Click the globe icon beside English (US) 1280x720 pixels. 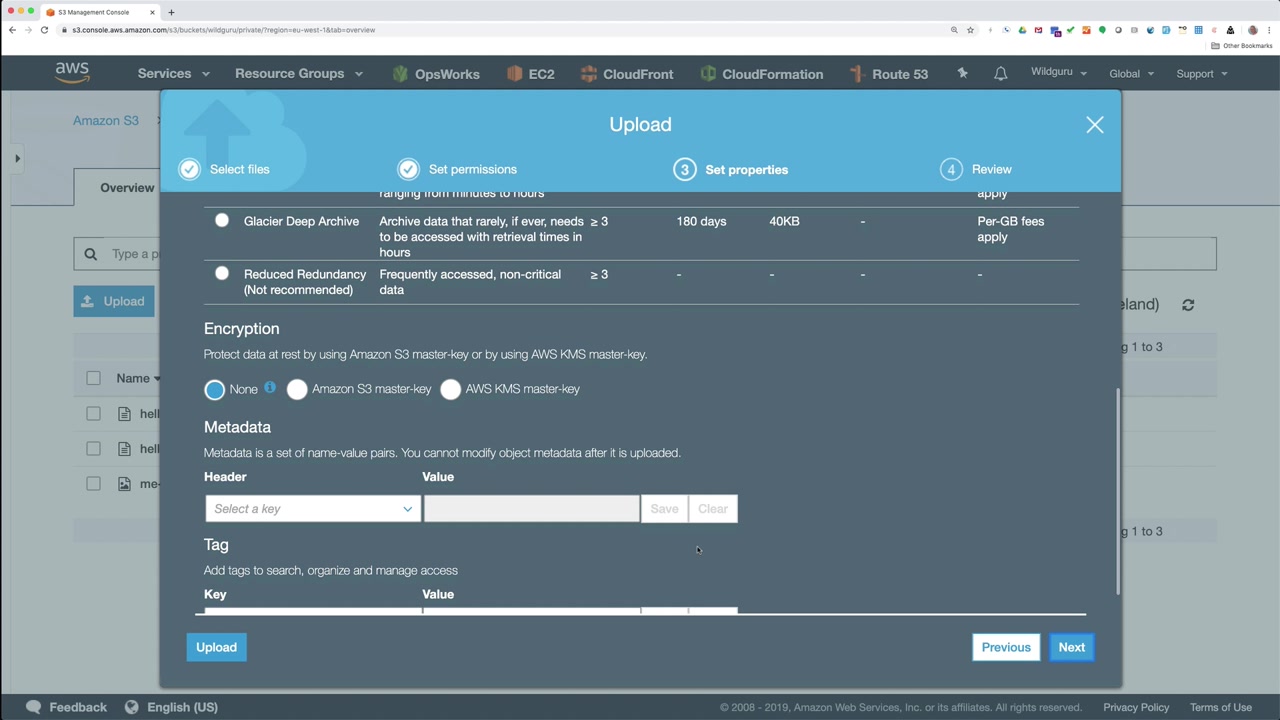tap(131, 707)
